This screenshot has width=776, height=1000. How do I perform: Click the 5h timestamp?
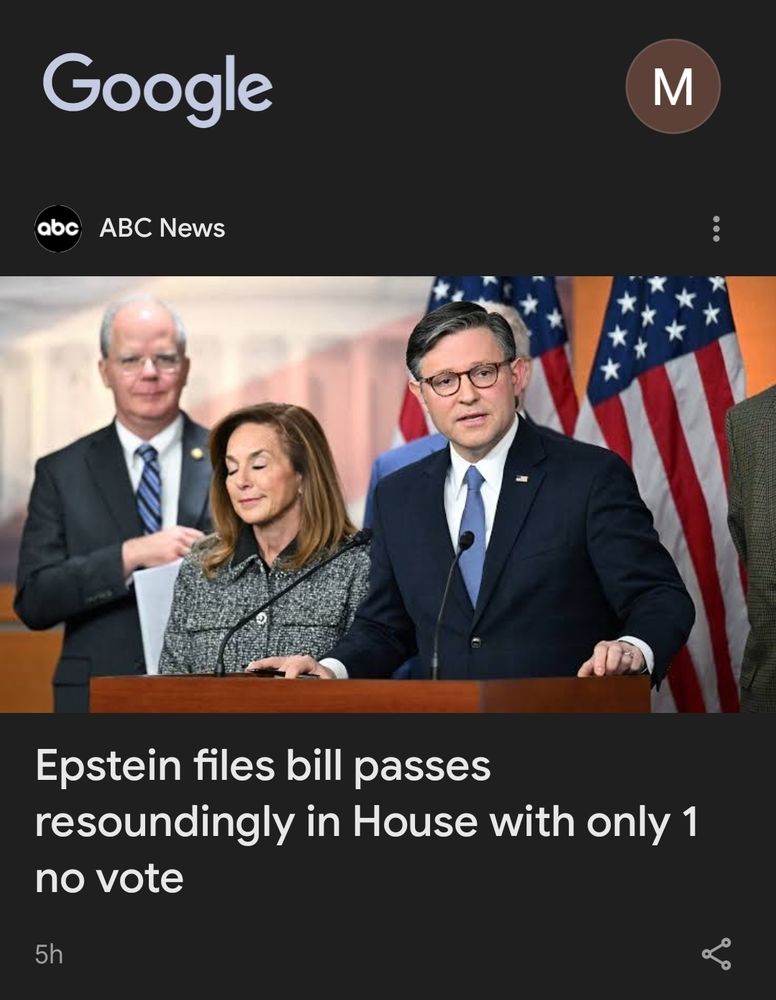click(49, 955)
